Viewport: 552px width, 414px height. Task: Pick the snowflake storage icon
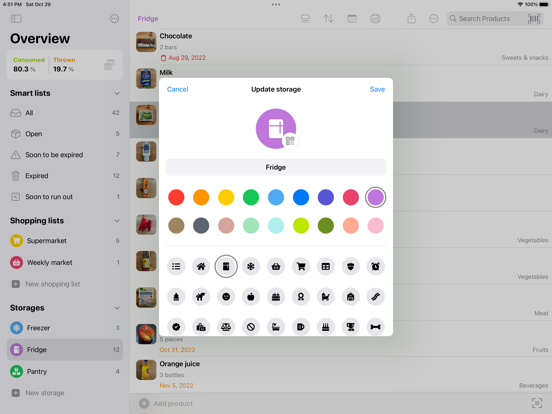coord(251,266)
